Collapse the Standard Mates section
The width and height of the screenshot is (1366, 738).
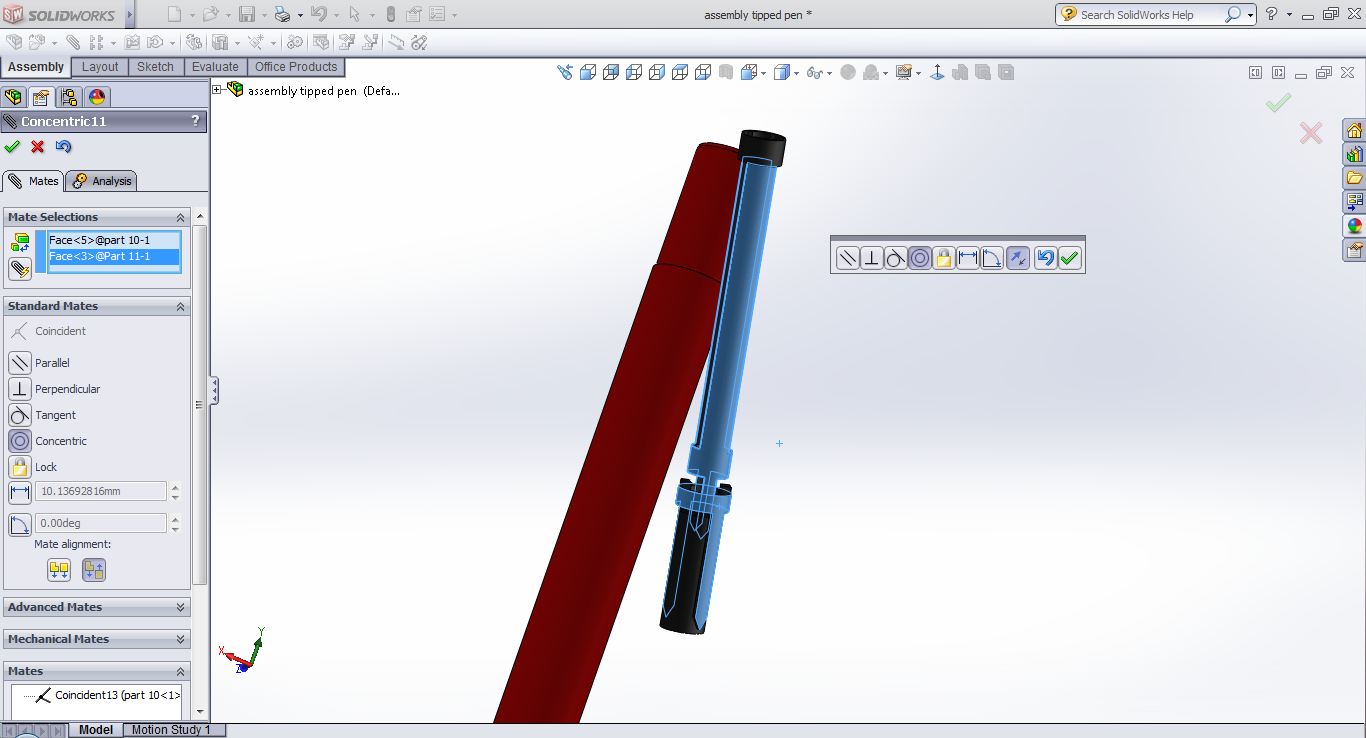pos(181,306)
